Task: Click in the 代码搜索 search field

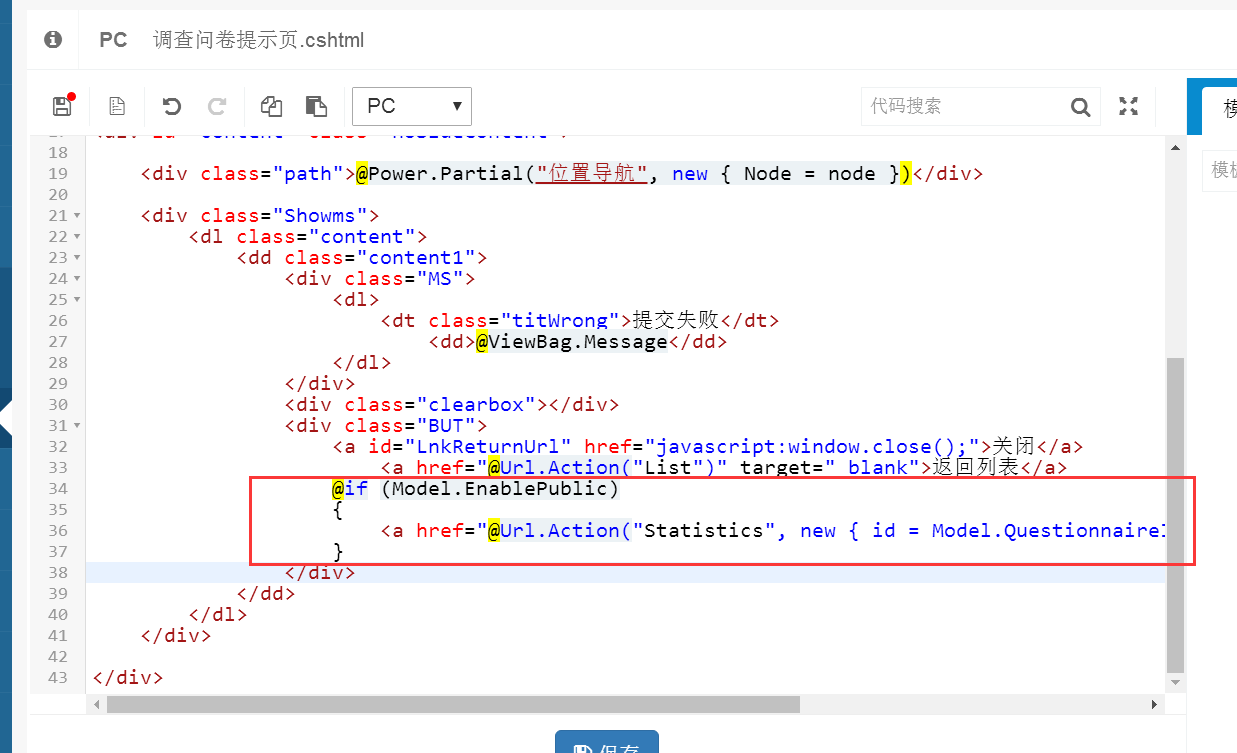Action: [x=960, y=106]
